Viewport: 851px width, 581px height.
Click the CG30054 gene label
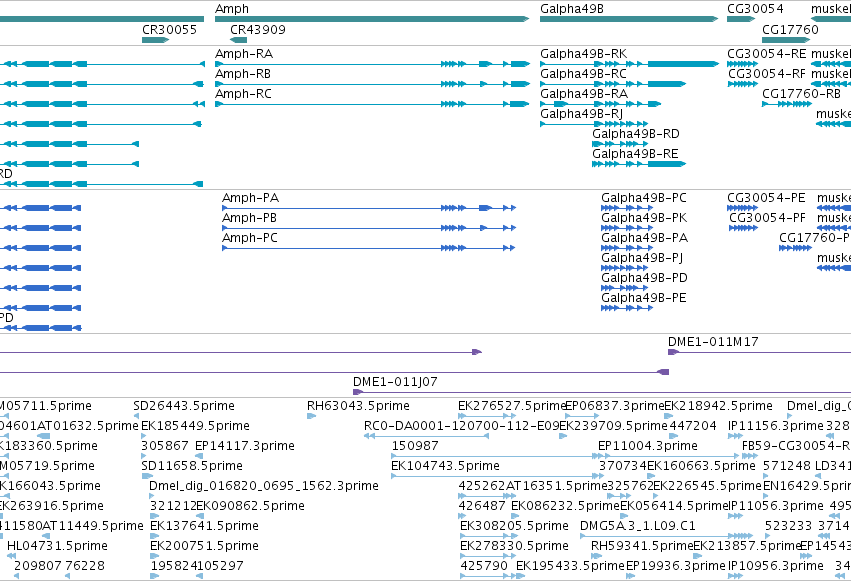[755, 9]
